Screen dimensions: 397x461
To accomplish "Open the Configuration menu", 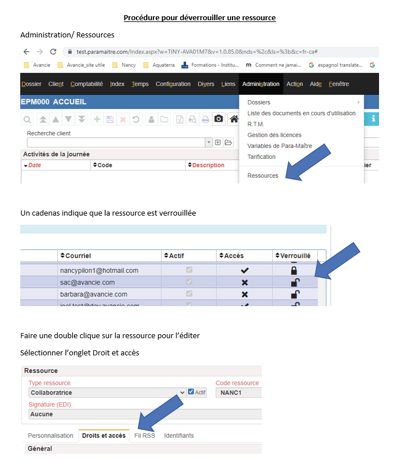I will 173,84.
